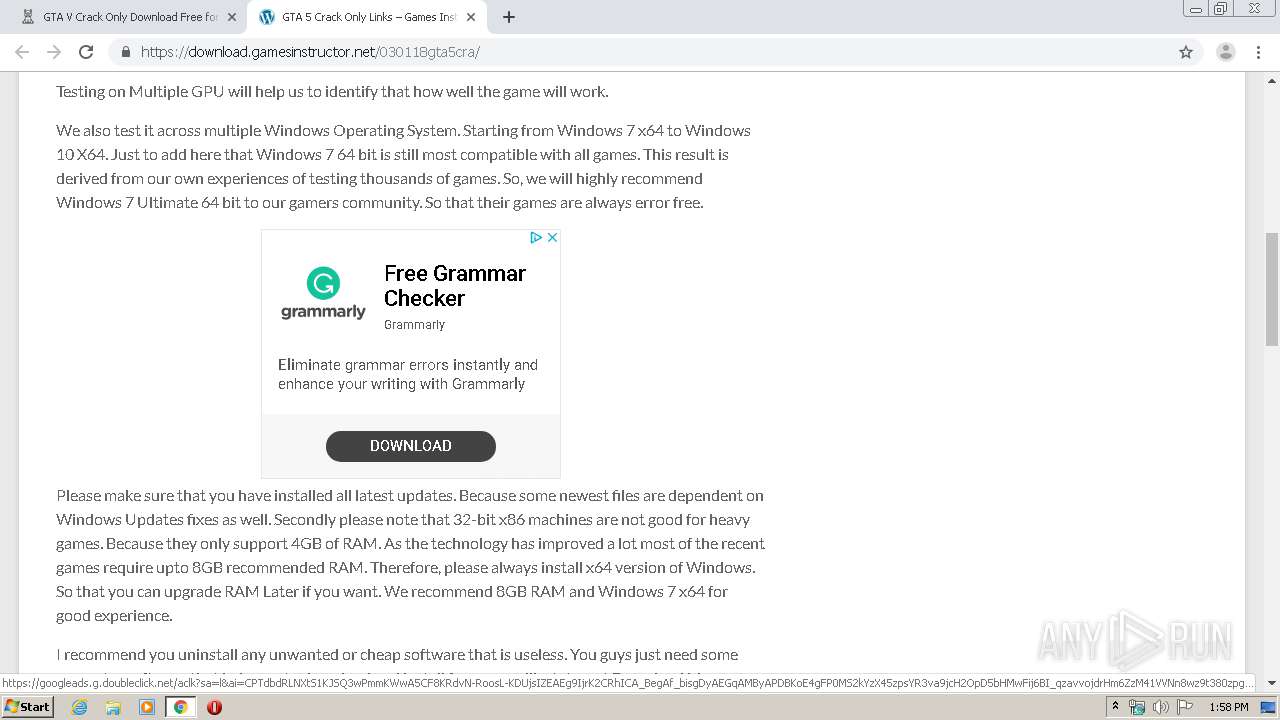
Task: Click the address bar URL
Action: 310,52
